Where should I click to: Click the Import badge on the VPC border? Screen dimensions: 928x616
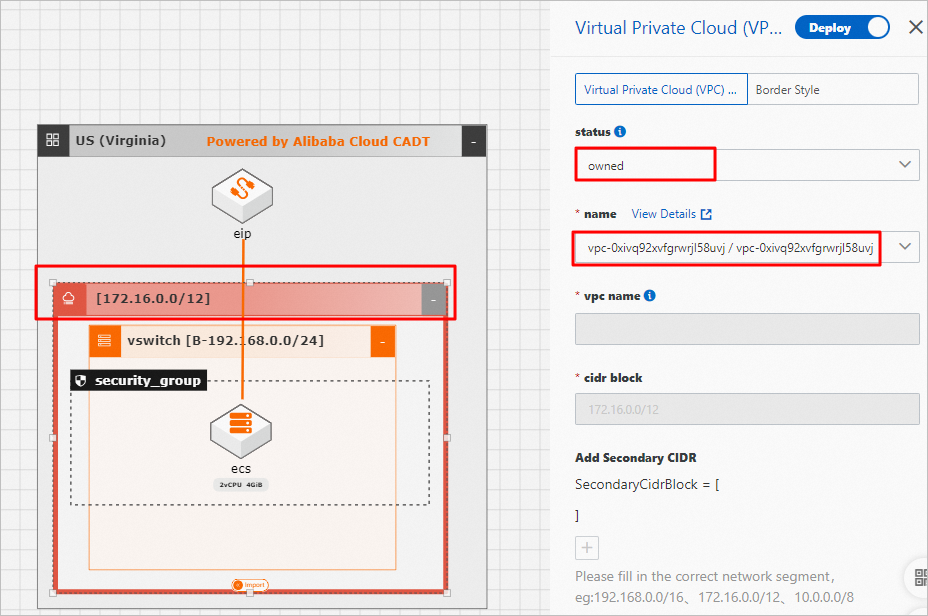[250, 585]
